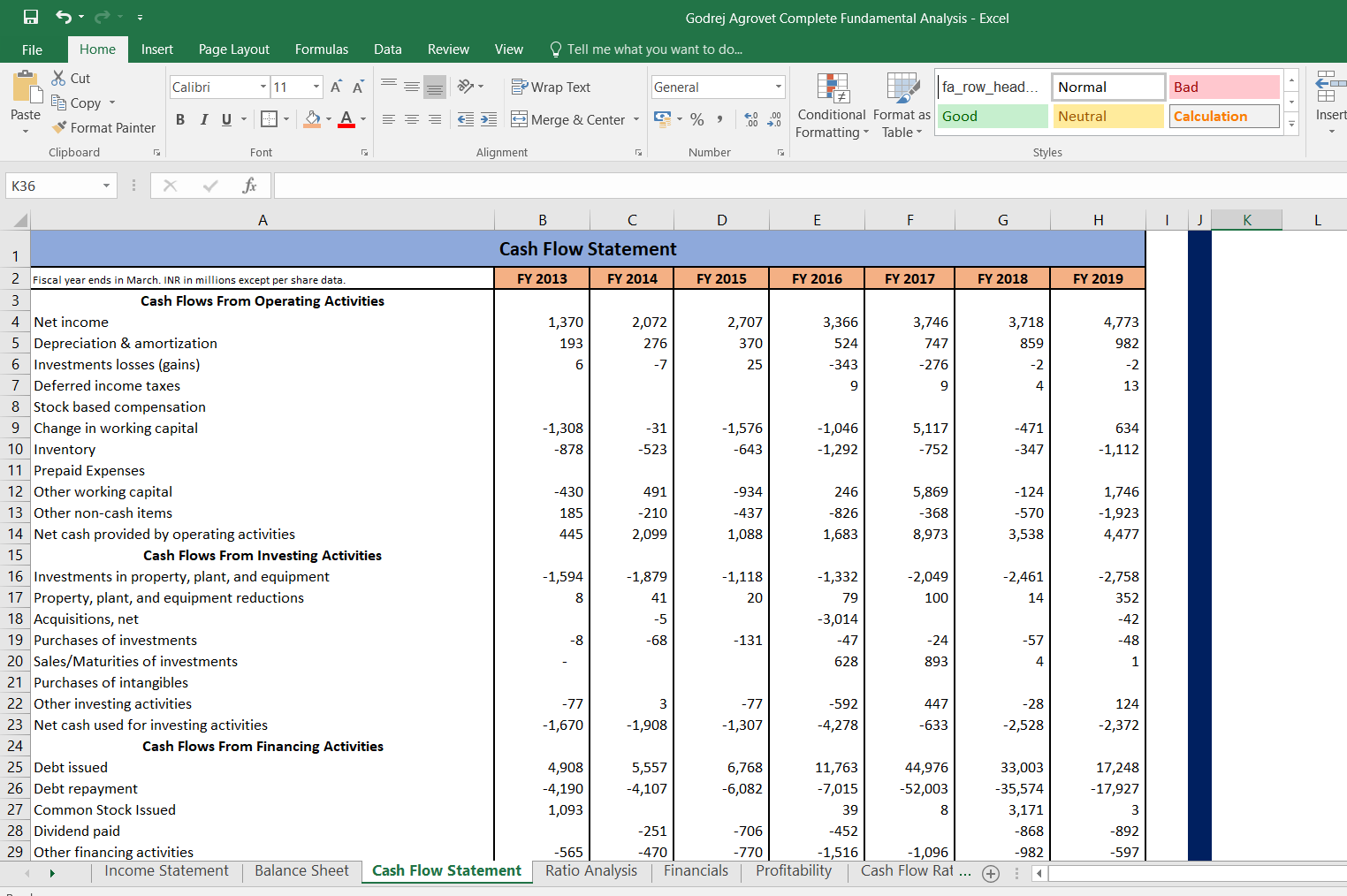Open Font dialog launcher

point(364,153)
